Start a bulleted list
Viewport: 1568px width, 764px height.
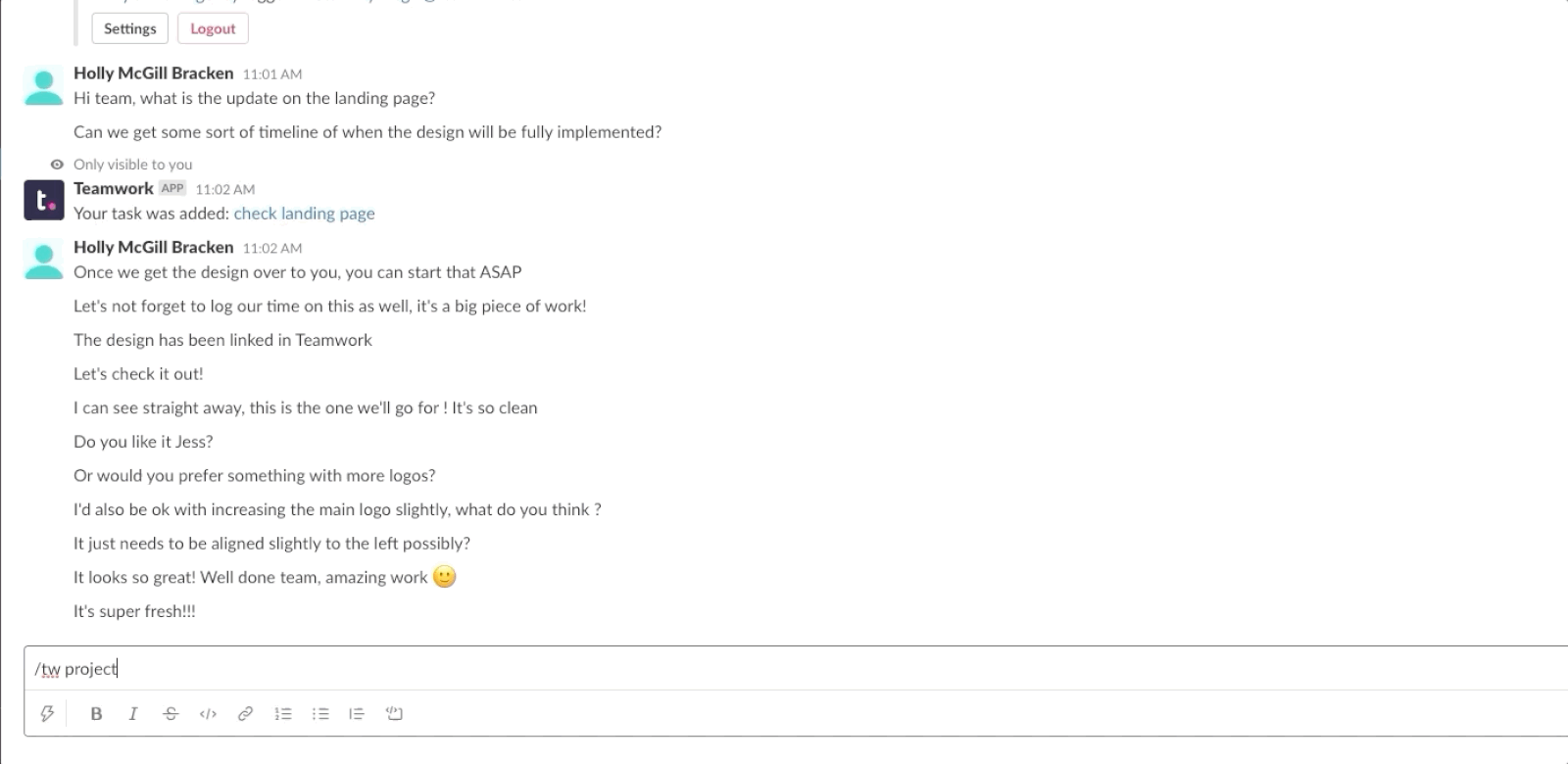320,713
